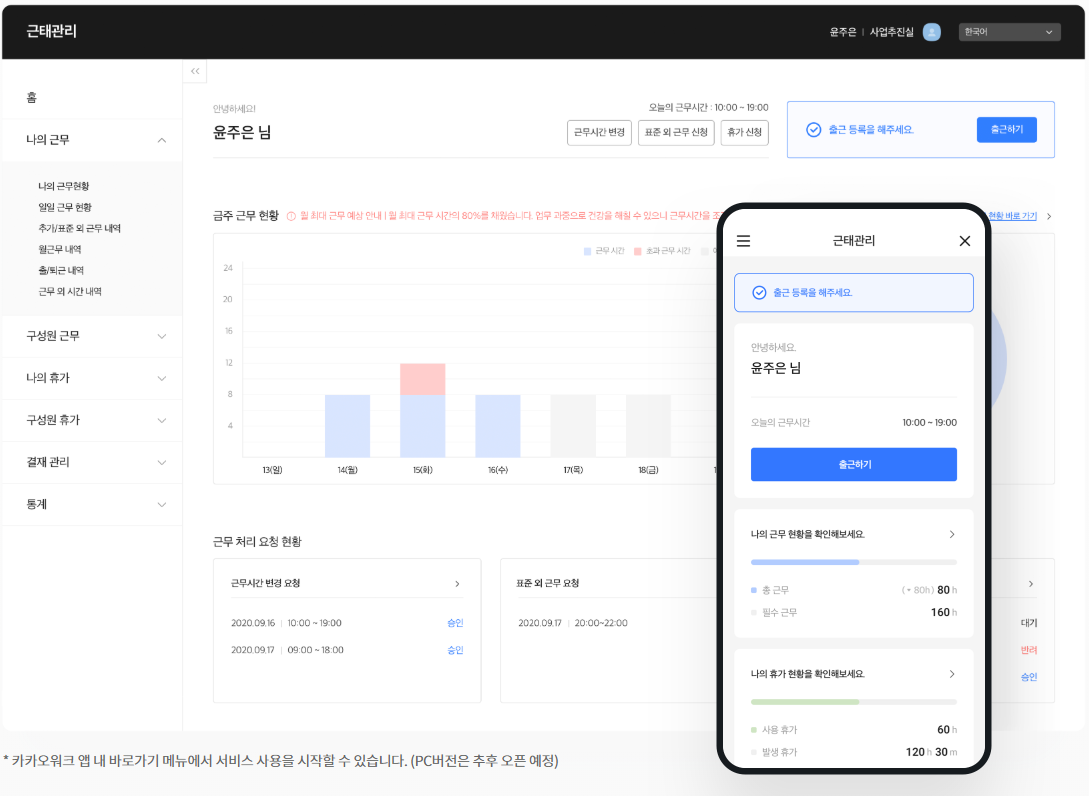Open mobile 나의 근무 현황 arrow
This screenshot has height=796, width=1089.
(951, 534)
